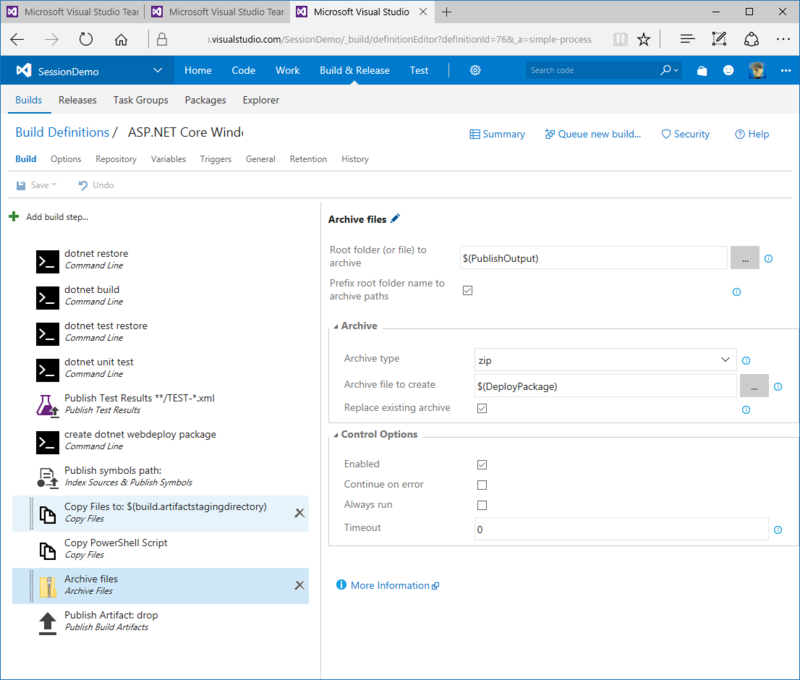
Task: Browse for Archive file with ellipsis button
Action: tap(754, 386)
